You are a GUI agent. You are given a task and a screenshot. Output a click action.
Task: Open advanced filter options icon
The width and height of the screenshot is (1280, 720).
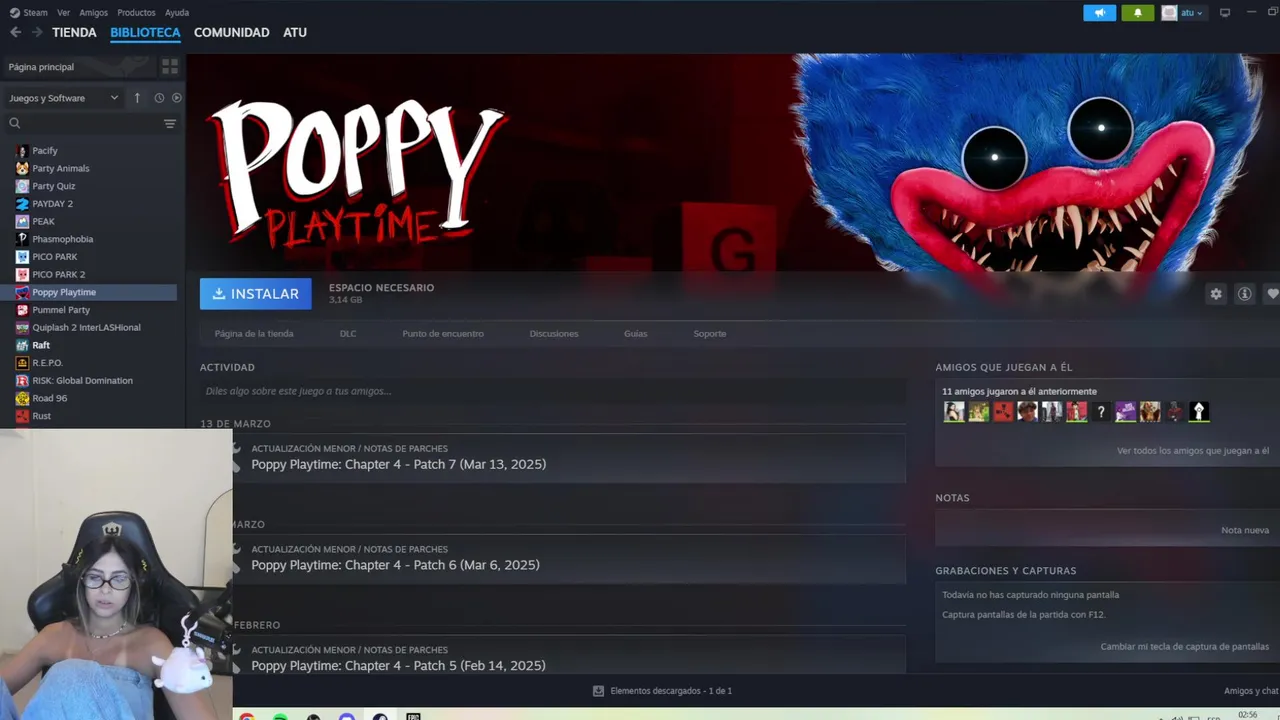coord(170,123)
